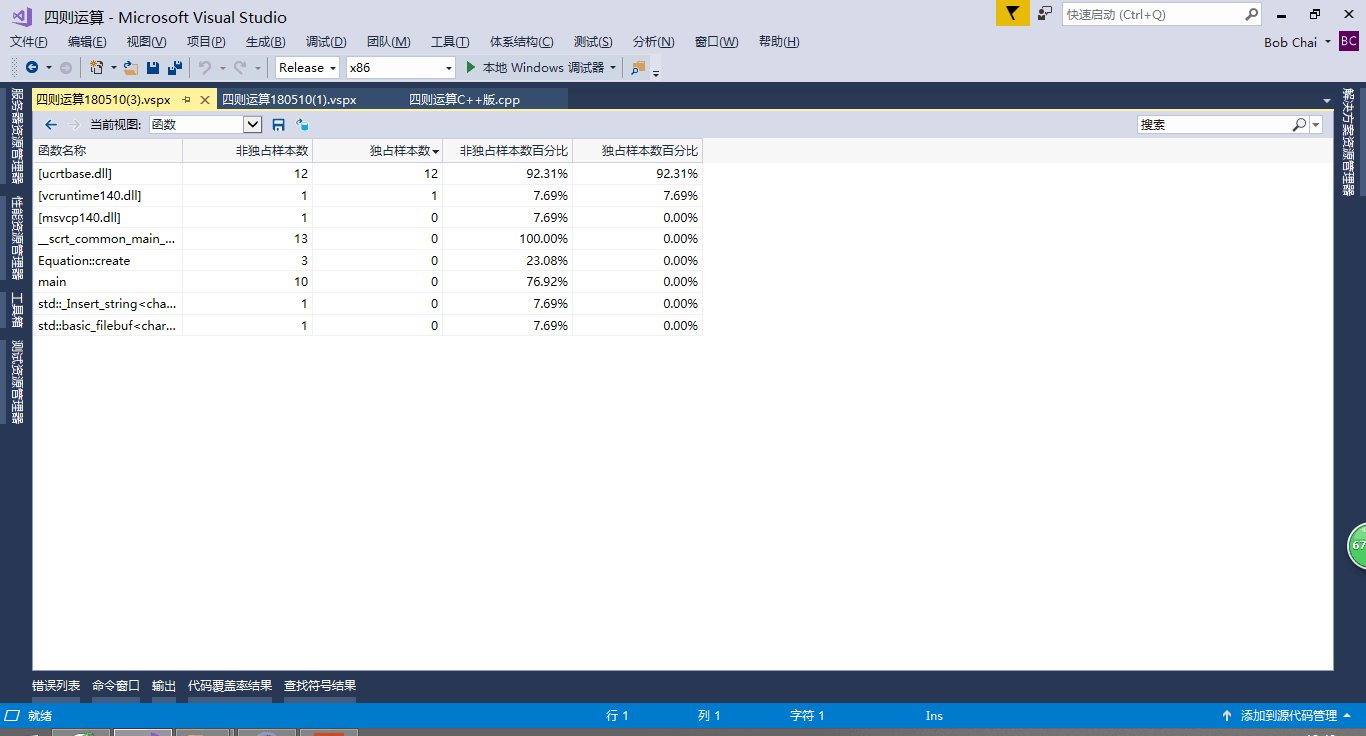Toggle the pin on the 四则运算180510(3).vspx tab
1366x736 pixels.
pos(187,100)
